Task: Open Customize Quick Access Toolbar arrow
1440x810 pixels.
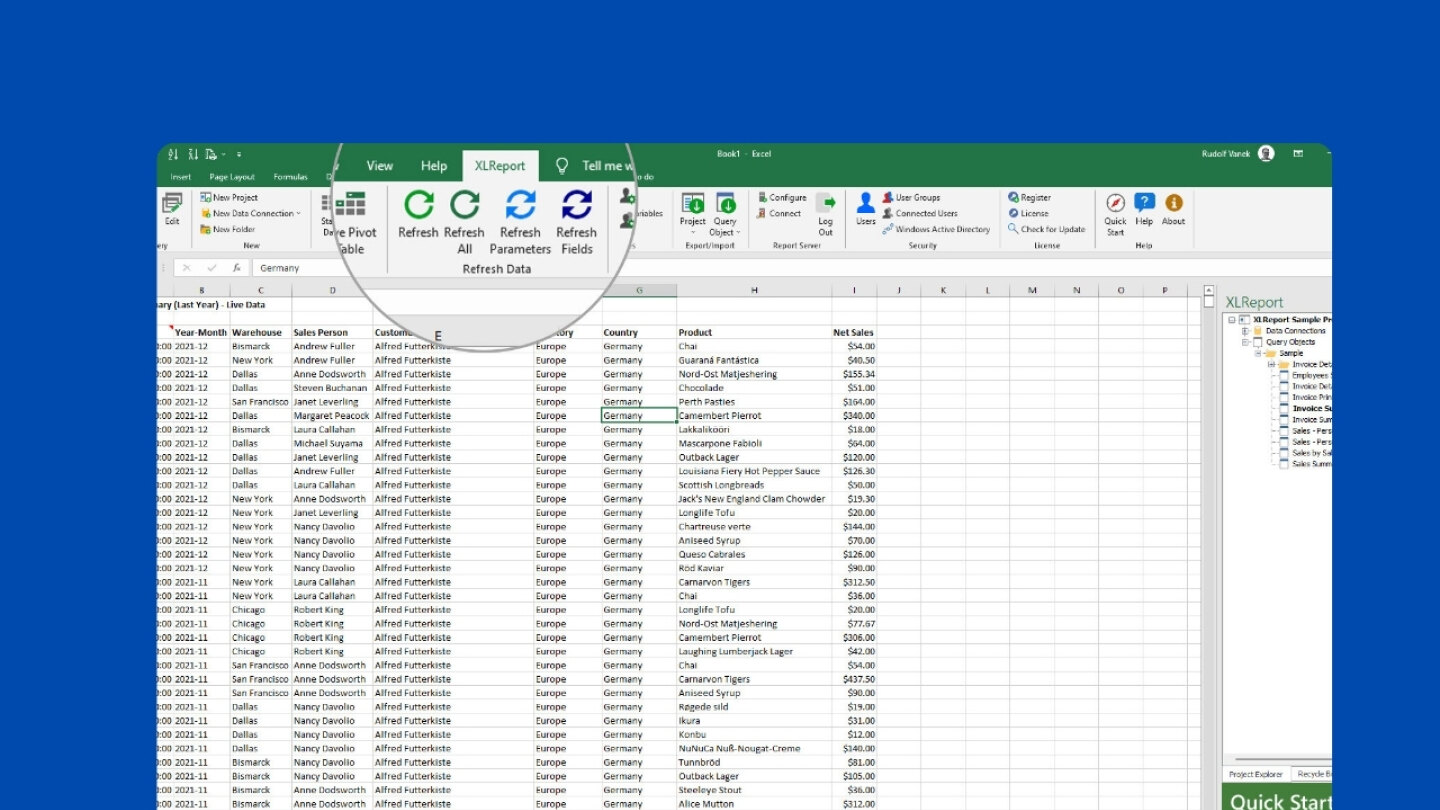Action: (x=239, y=155)
